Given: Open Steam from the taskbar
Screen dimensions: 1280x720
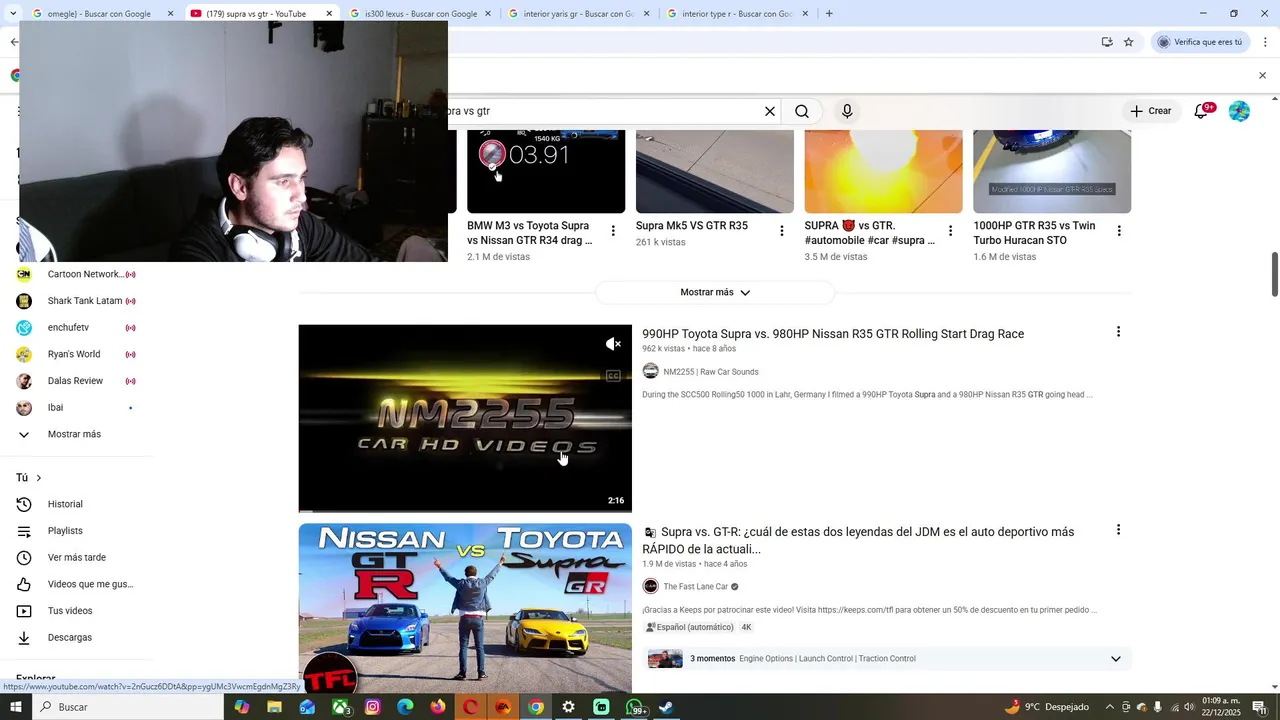Looking at the screenshot, I should 666,707.
